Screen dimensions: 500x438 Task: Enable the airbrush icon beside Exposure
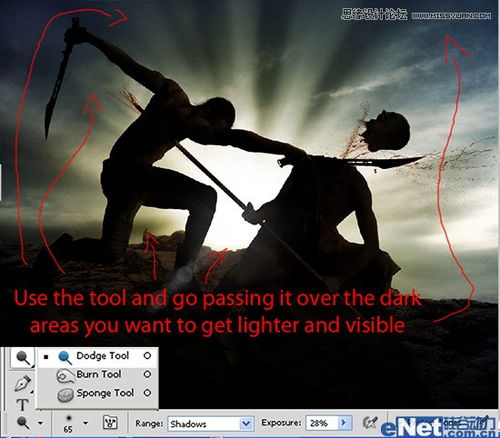[370, 422]
